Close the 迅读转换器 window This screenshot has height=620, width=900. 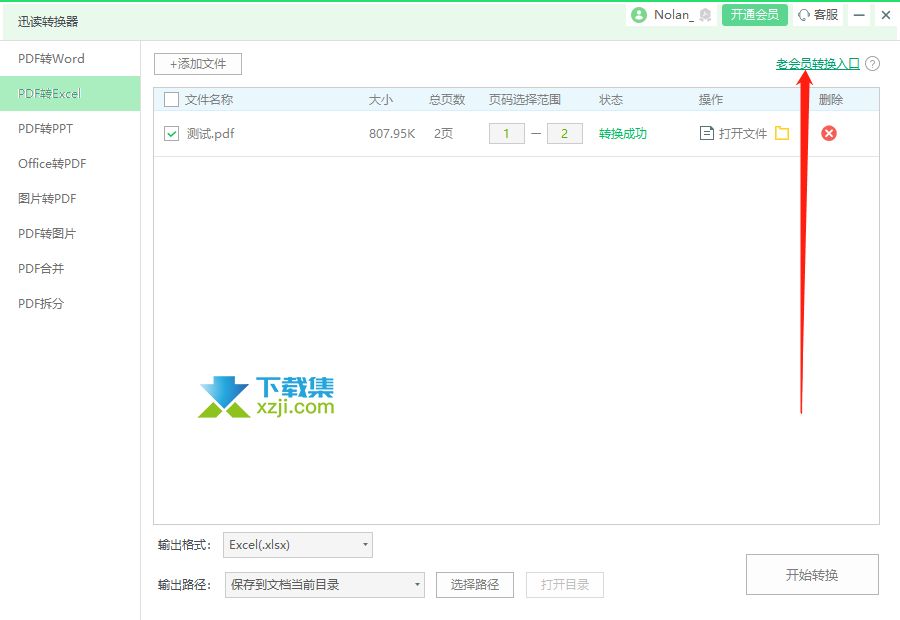pos(886,16)
